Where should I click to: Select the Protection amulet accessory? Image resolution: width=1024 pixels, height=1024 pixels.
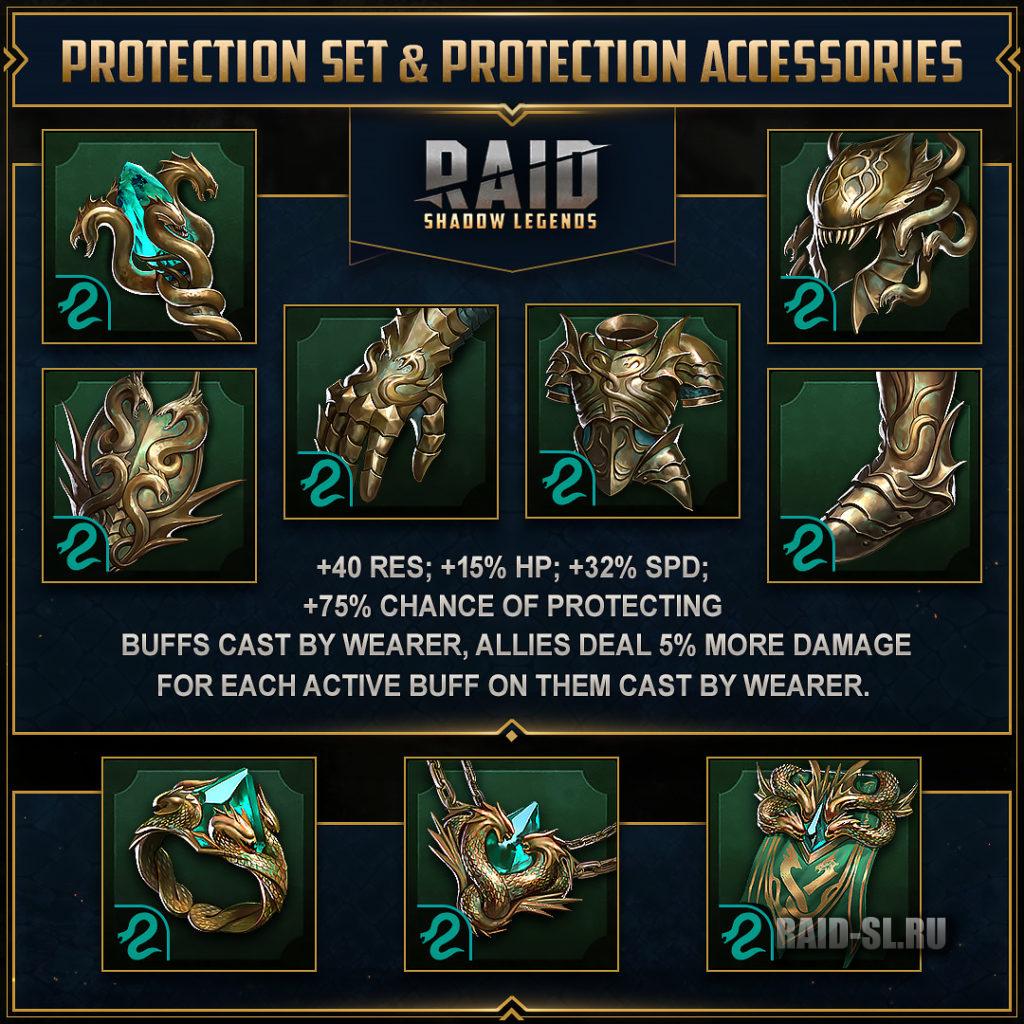tap(511, 864)
